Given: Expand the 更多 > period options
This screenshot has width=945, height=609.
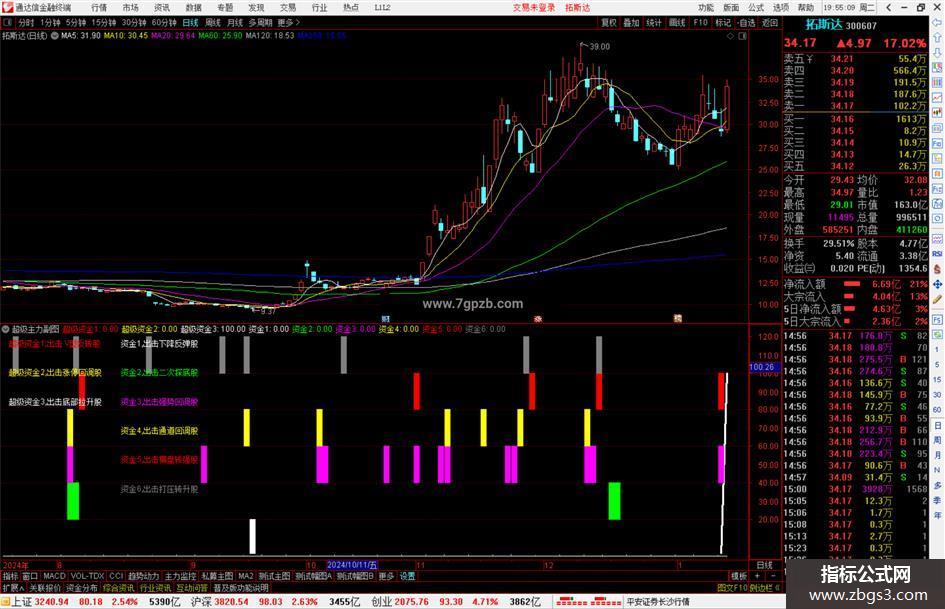Looking at the screenshot, I should pyautogui.click(x=288, y=22).
